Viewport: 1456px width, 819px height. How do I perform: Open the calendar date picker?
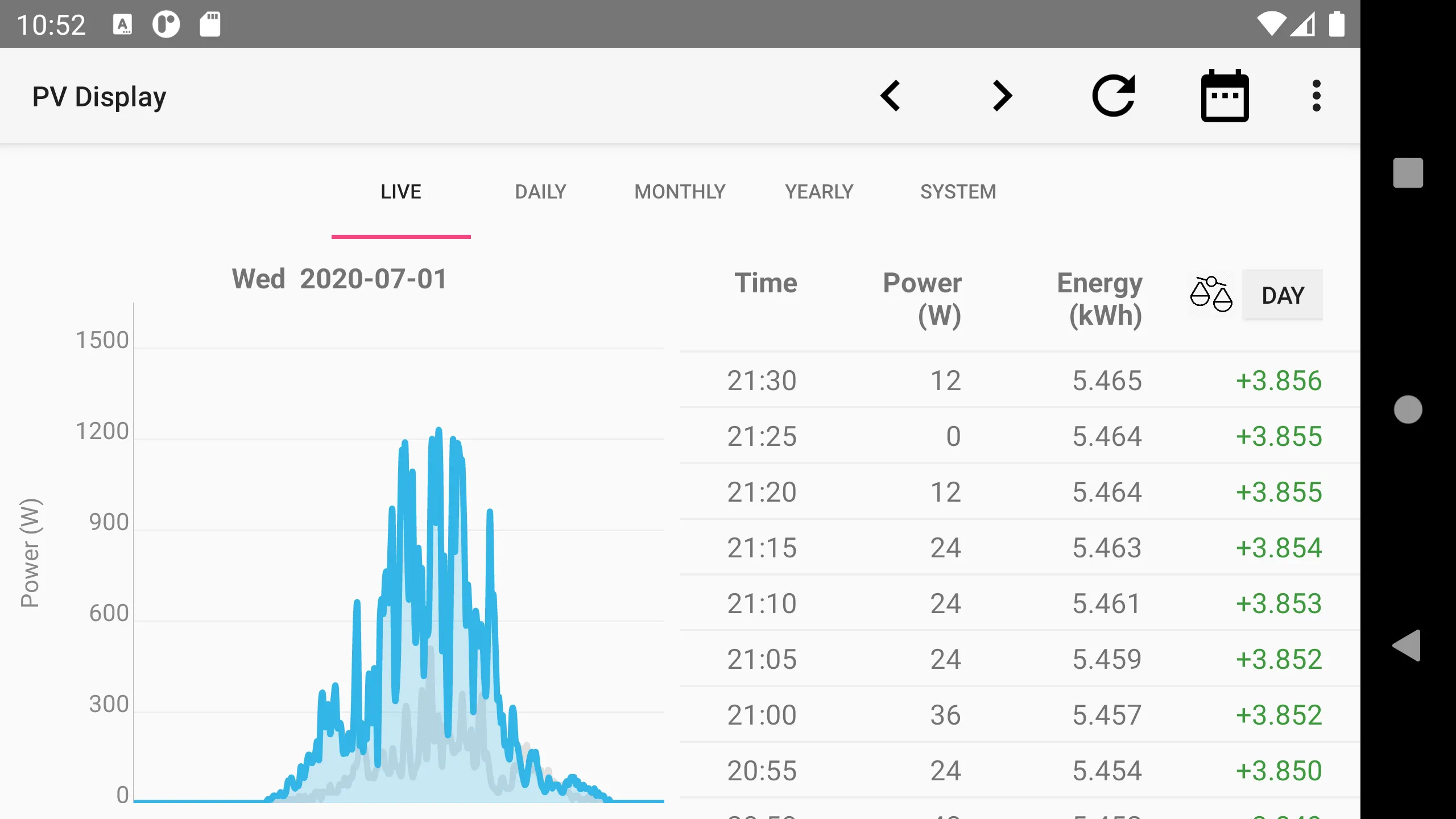[1225, 96]
